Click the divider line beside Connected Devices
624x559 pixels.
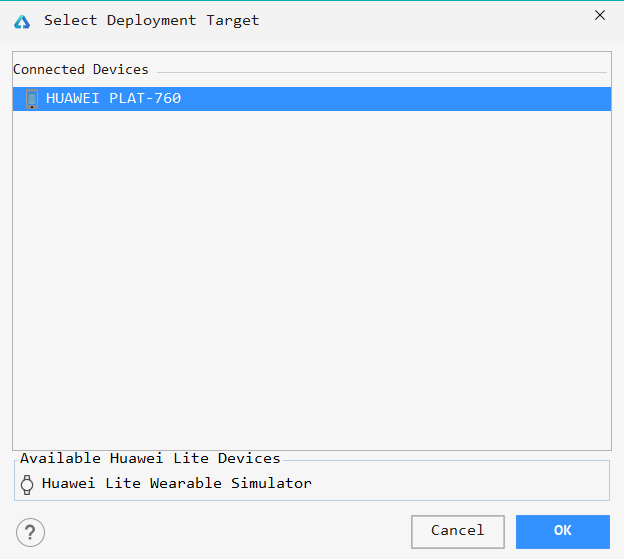coord(380,72)
